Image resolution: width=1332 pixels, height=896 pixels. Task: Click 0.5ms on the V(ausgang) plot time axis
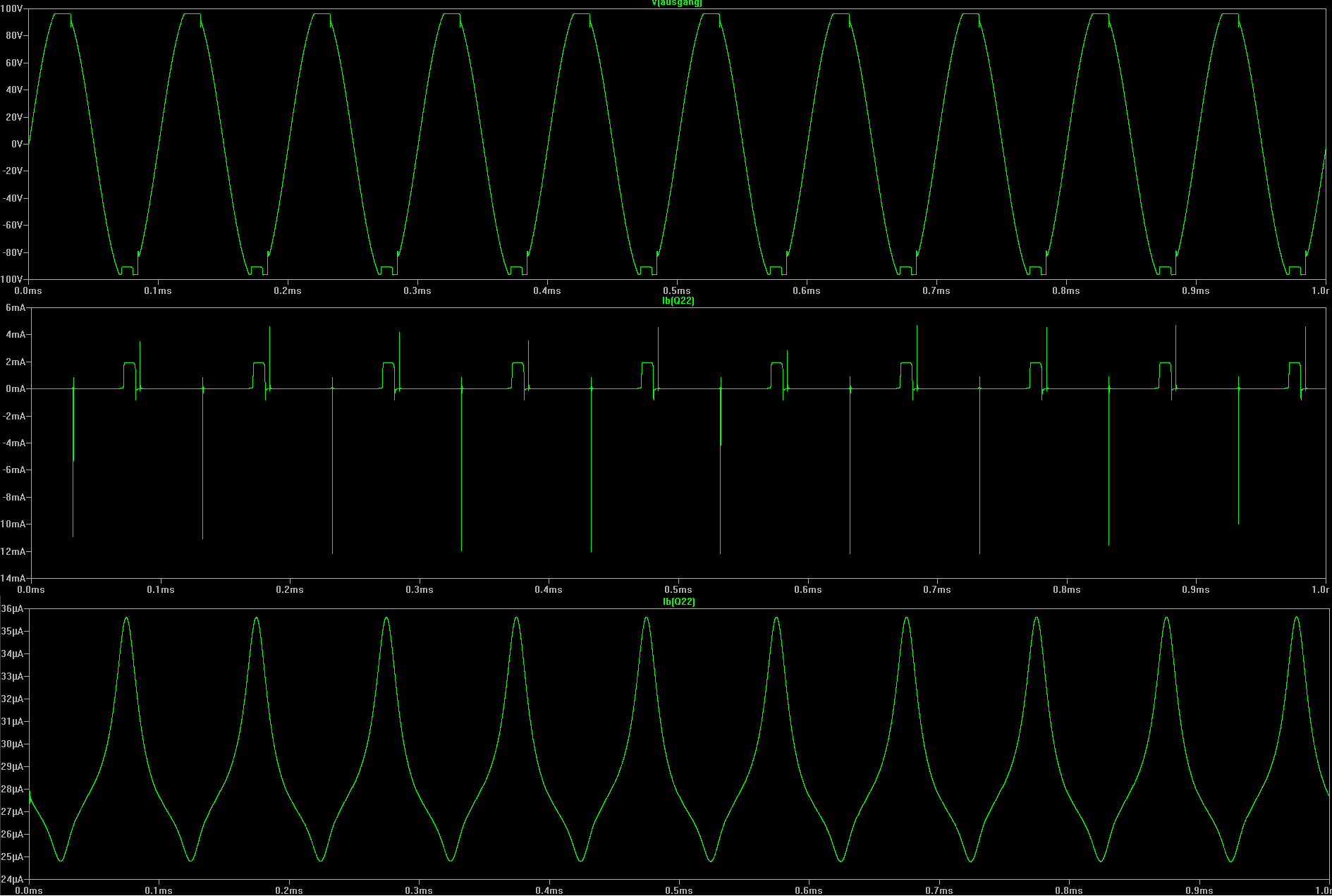pos(676,290)
